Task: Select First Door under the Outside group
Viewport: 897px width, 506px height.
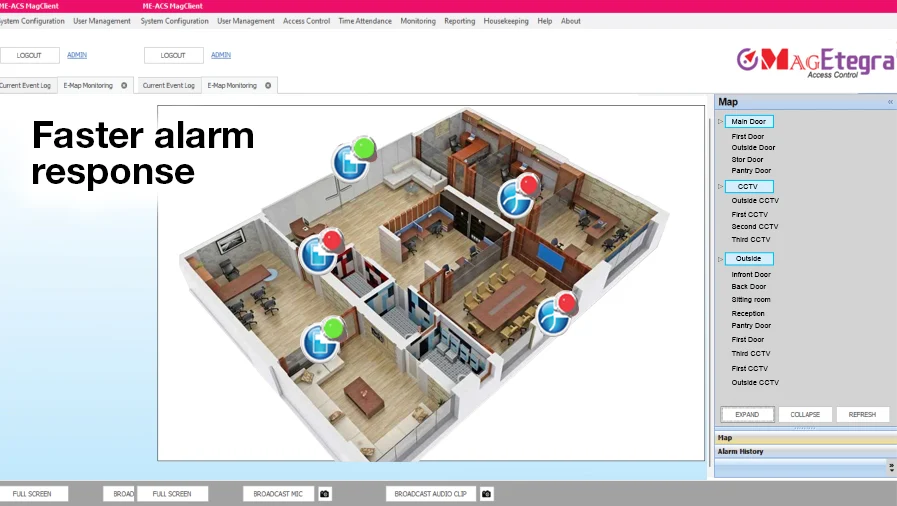Action: (x=747, y=340)
